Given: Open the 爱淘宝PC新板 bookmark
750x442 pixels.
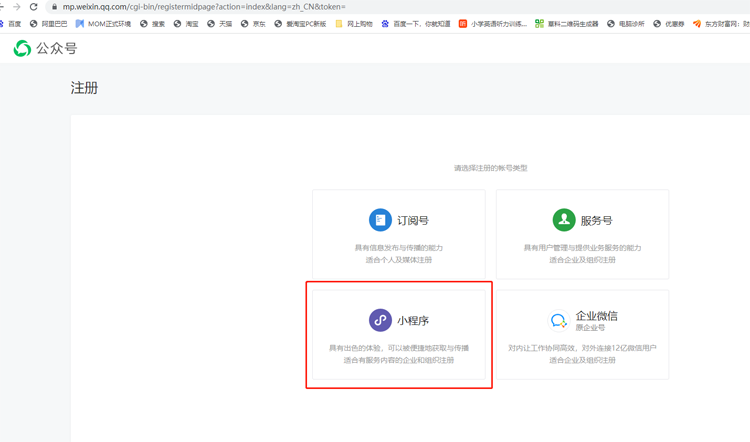Looking at the screenshot, I should click(300, 24).
